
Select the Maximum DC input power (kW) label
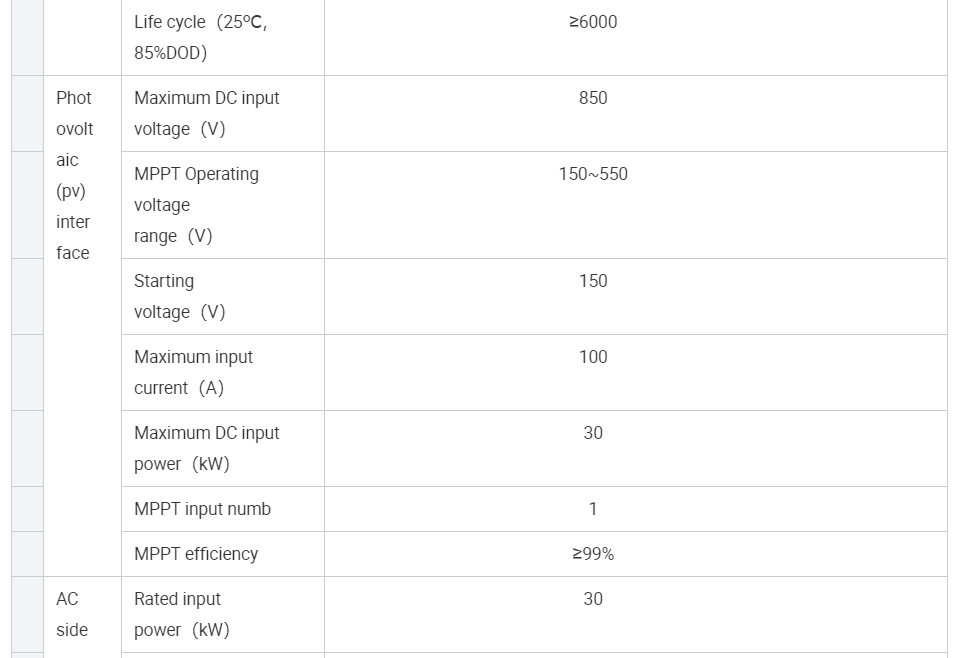click(207, 448)
